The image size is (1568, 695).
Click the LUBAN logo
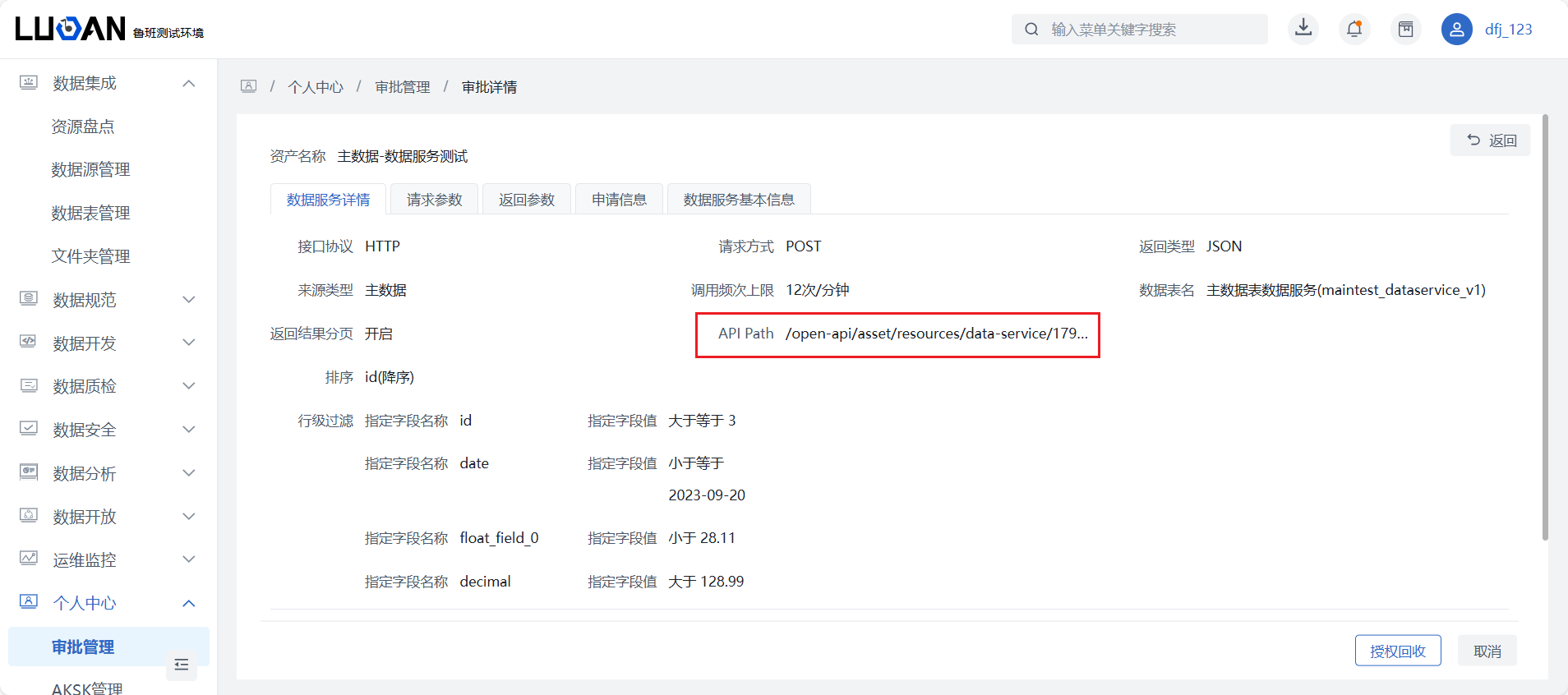point(71,29)
